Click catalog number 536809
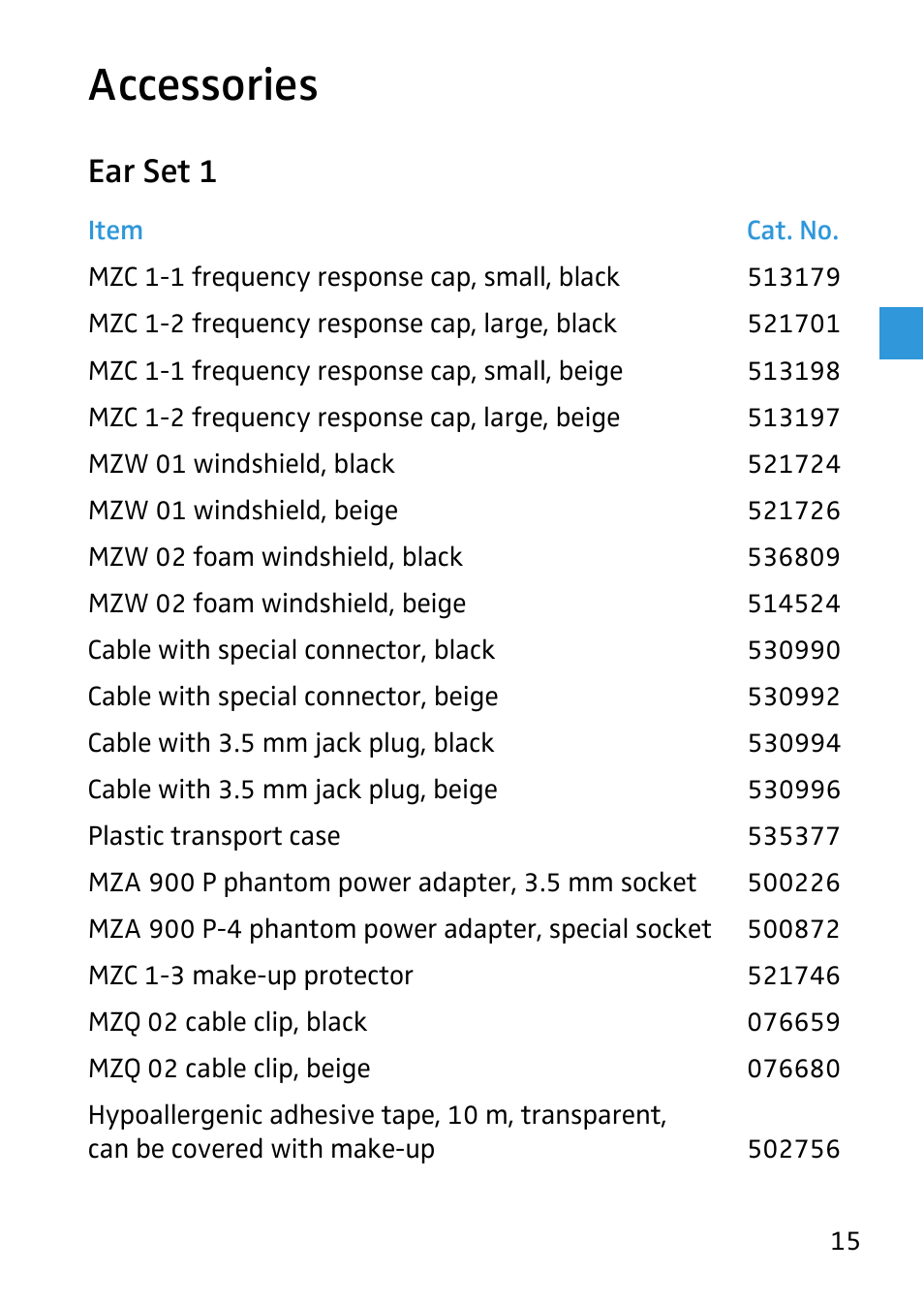The image size is (924, 1303). (x=793, y=557)
